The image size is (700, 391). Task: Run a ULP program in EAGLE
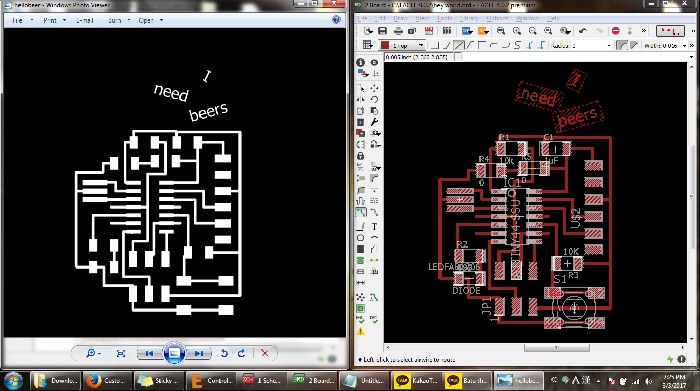pyautogui.click(x=483, y=31)
